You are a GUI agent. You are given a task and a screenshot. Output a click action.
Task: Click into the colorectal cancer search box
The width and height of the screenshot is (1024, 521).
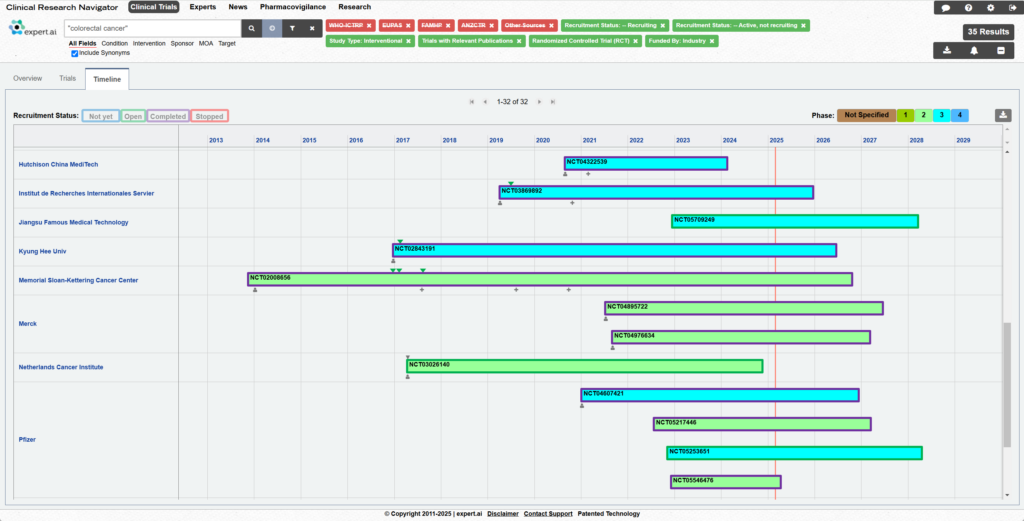point(153,29)
